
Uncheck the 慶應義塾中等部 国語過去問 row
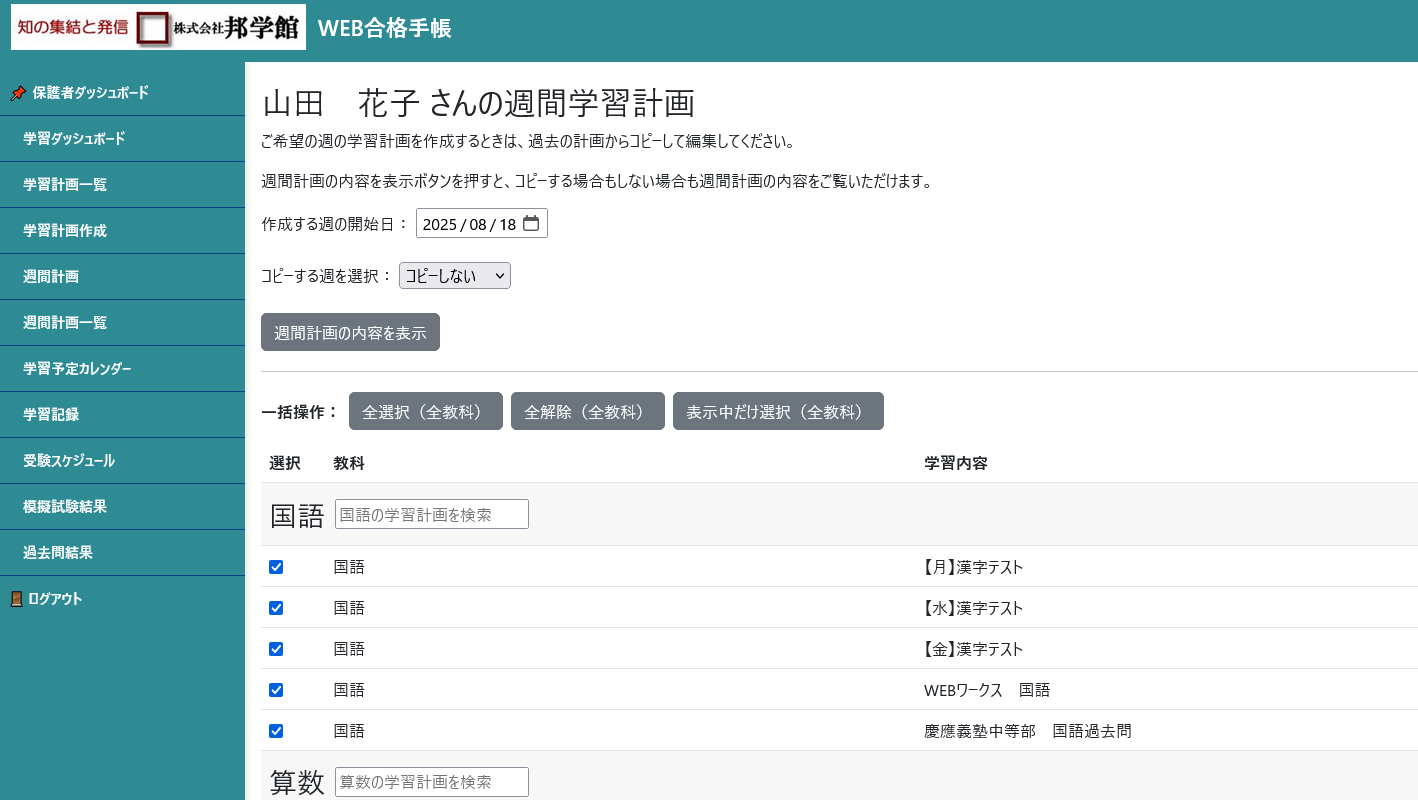point(276,731)
